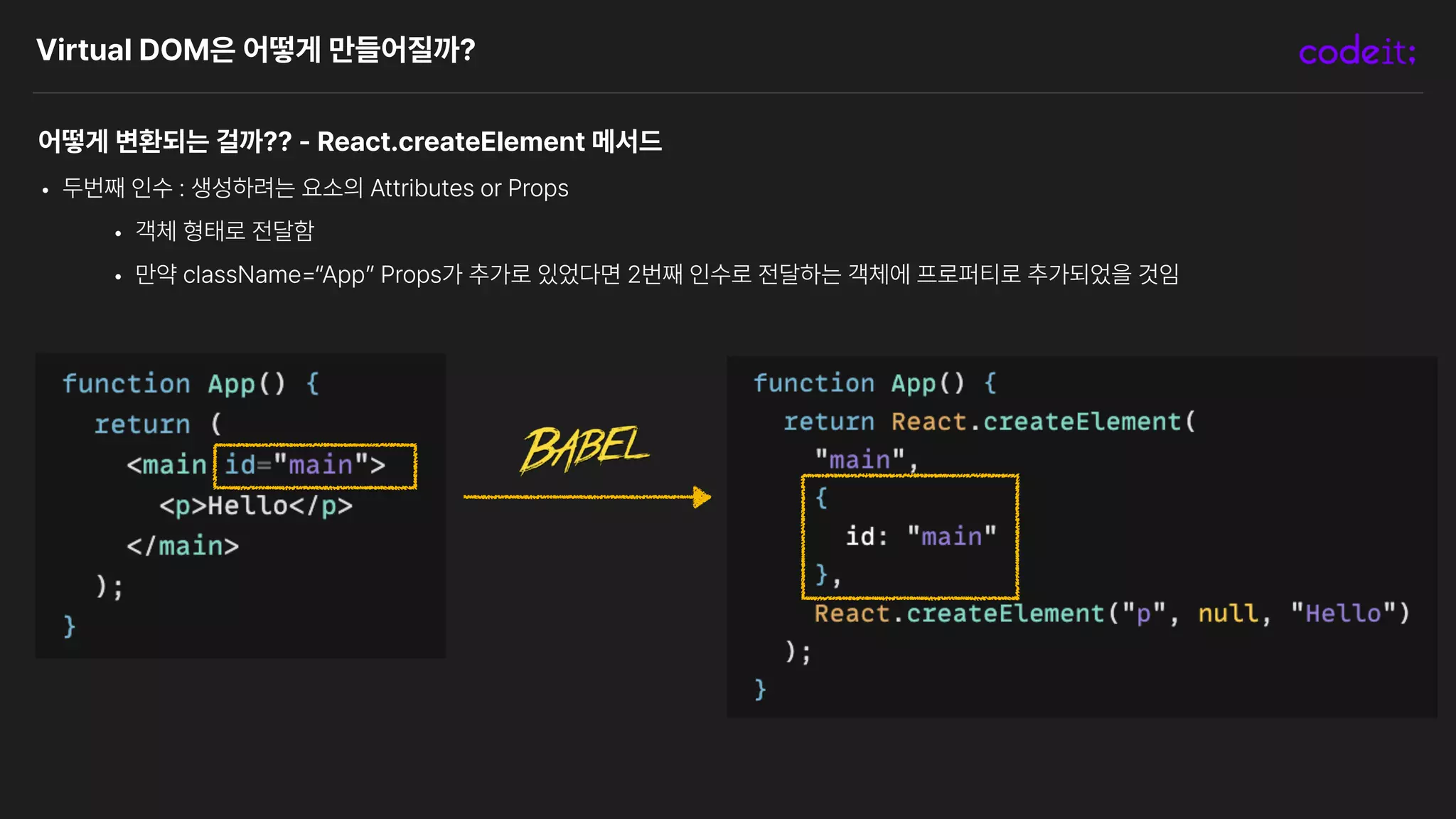The width and height of the screenshot is (1456, 819).
Task: Click final '}' in left code block
Action: point(69,627)
